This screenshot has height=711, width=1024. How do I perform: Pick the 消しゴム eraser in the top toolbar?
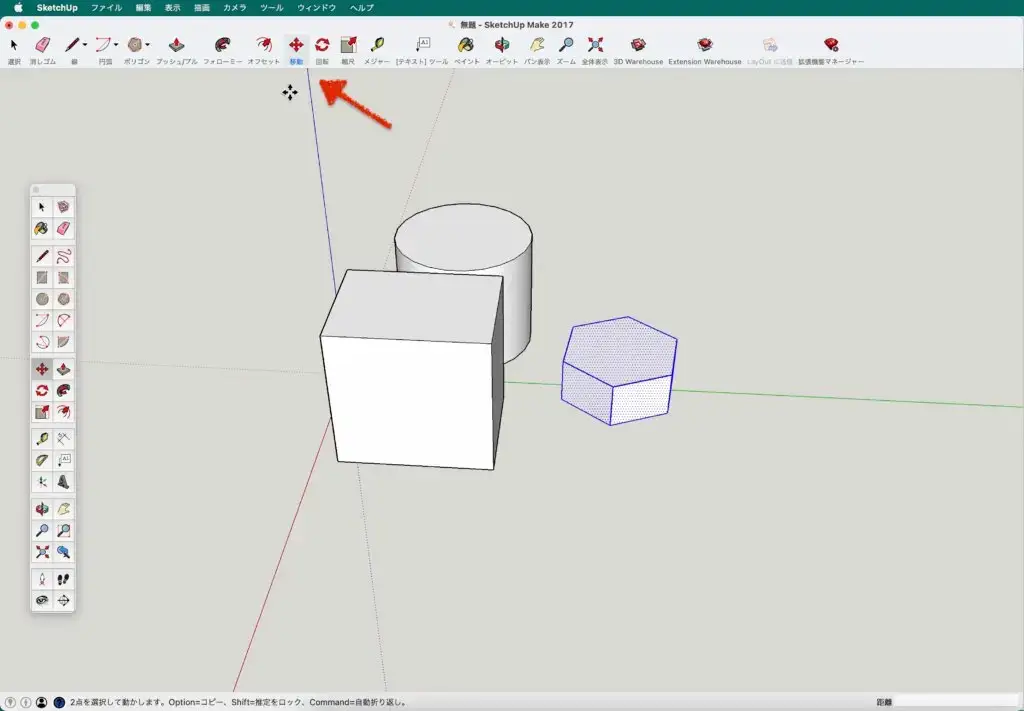[x=42, y=45]
